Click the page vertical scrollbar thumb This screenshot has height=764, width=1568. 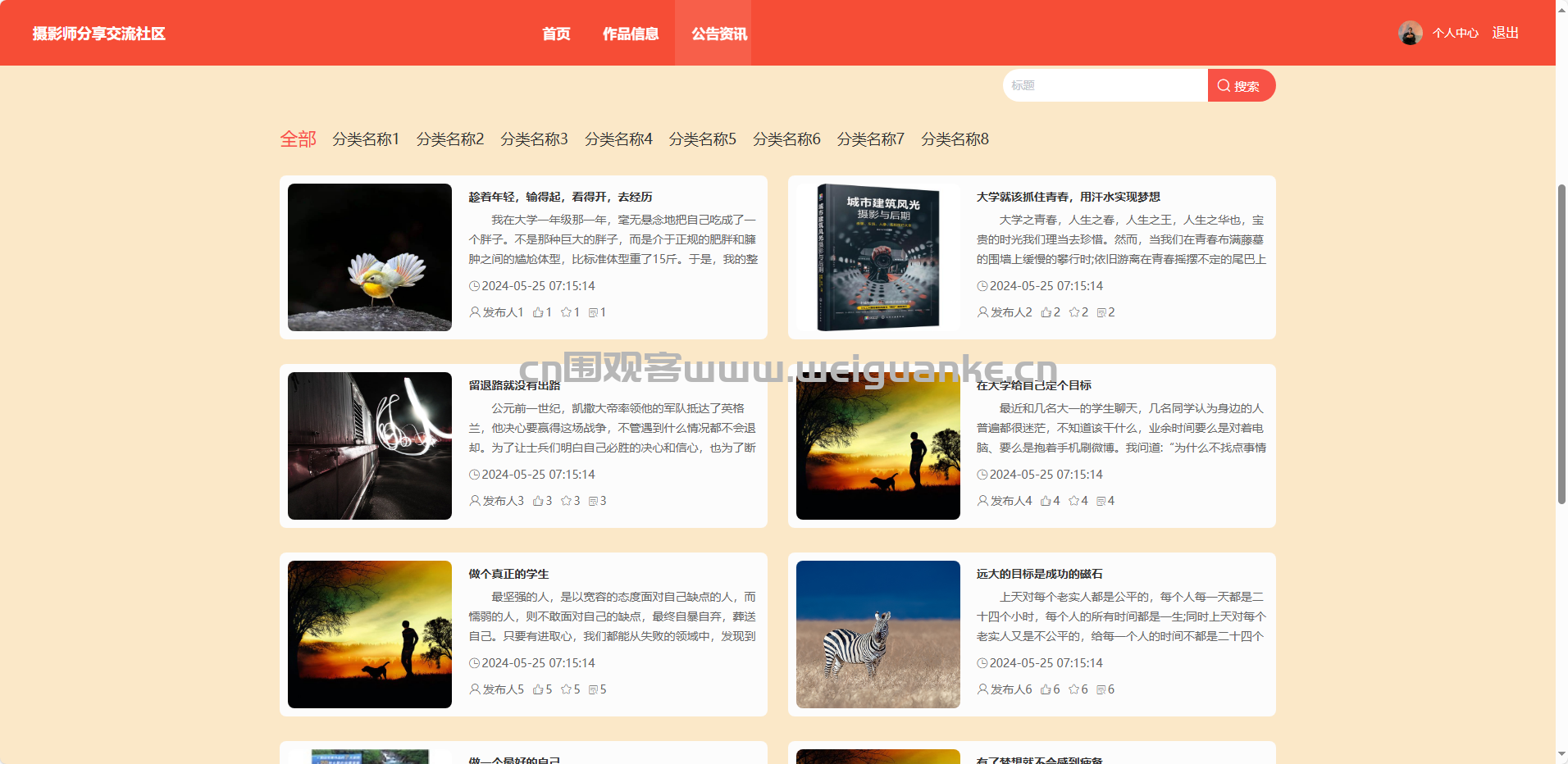point(1561,344)
